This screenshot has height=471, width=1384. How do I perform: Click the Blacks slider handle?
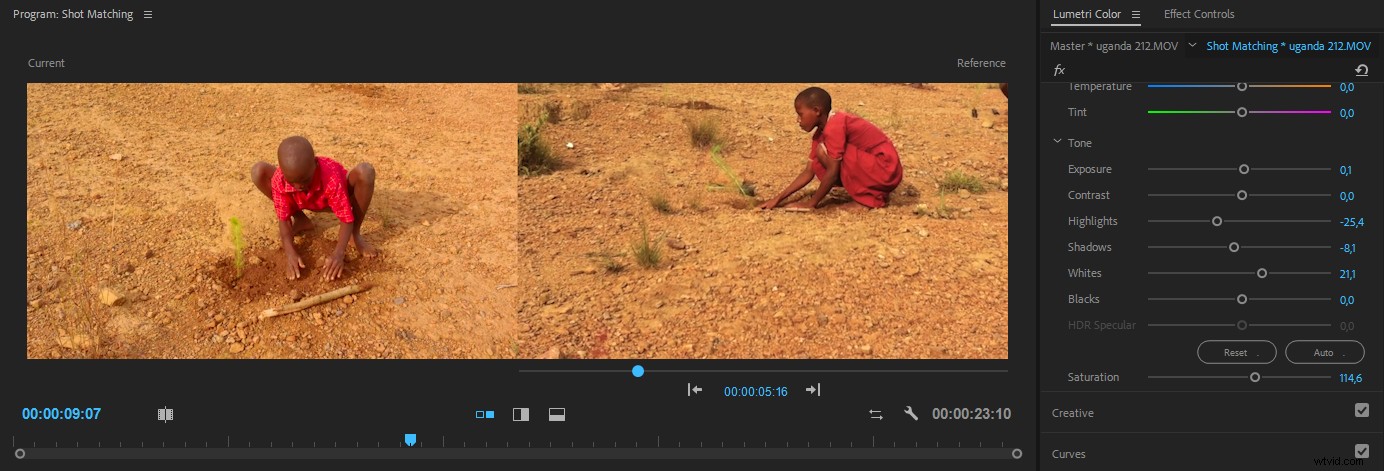1242,299
